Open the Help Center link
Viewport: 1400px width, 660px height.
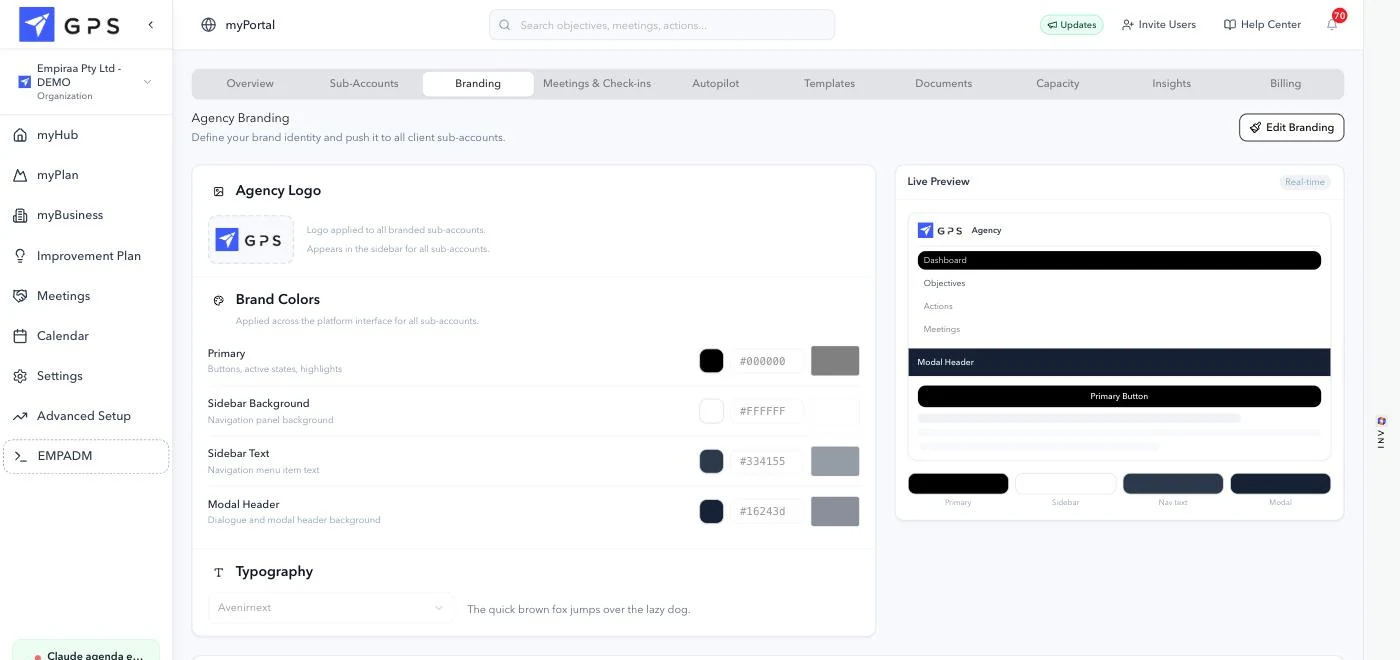[1263, 25]
